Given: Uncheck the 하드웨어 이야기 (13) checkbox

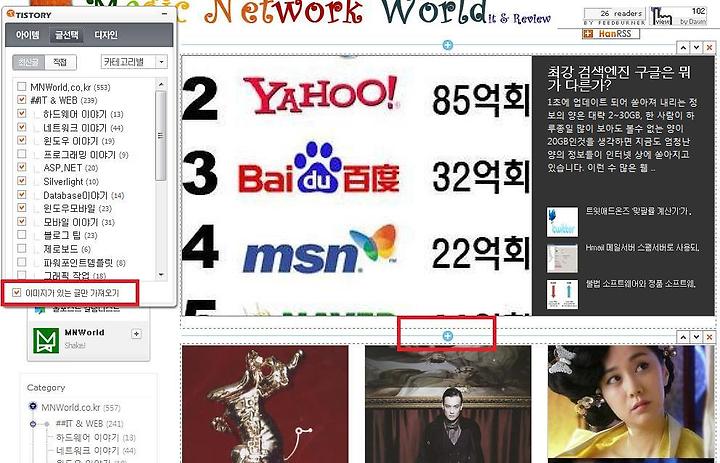Looking at the screenshot, I should (22, 113).
